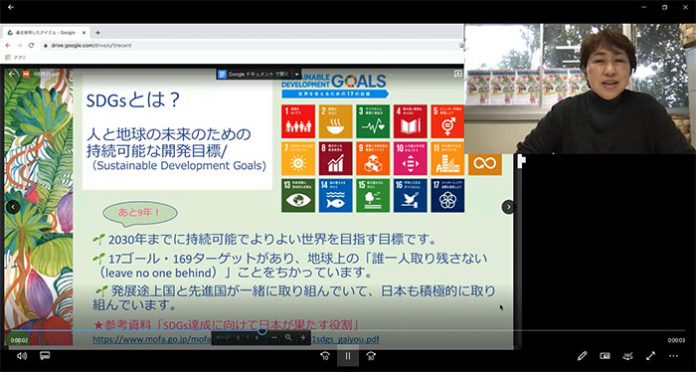
Task: Open the pencil edit tool
Action: (x=582, y=356)
